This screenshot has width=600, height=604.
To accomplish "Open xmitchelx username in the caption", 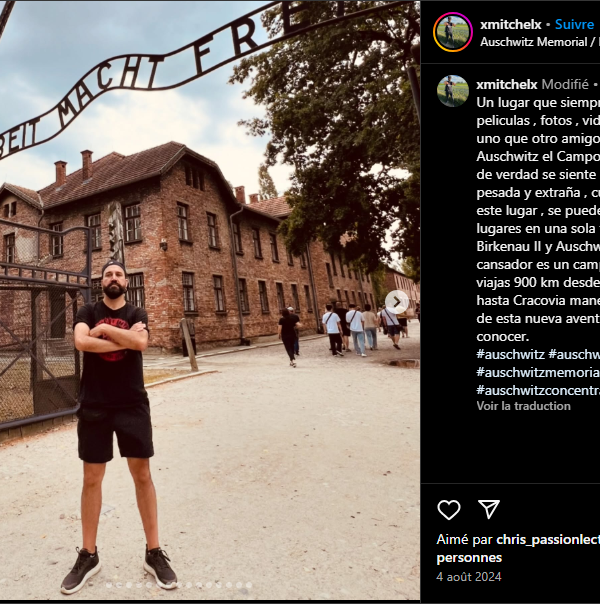I will (x=506, y=84).
